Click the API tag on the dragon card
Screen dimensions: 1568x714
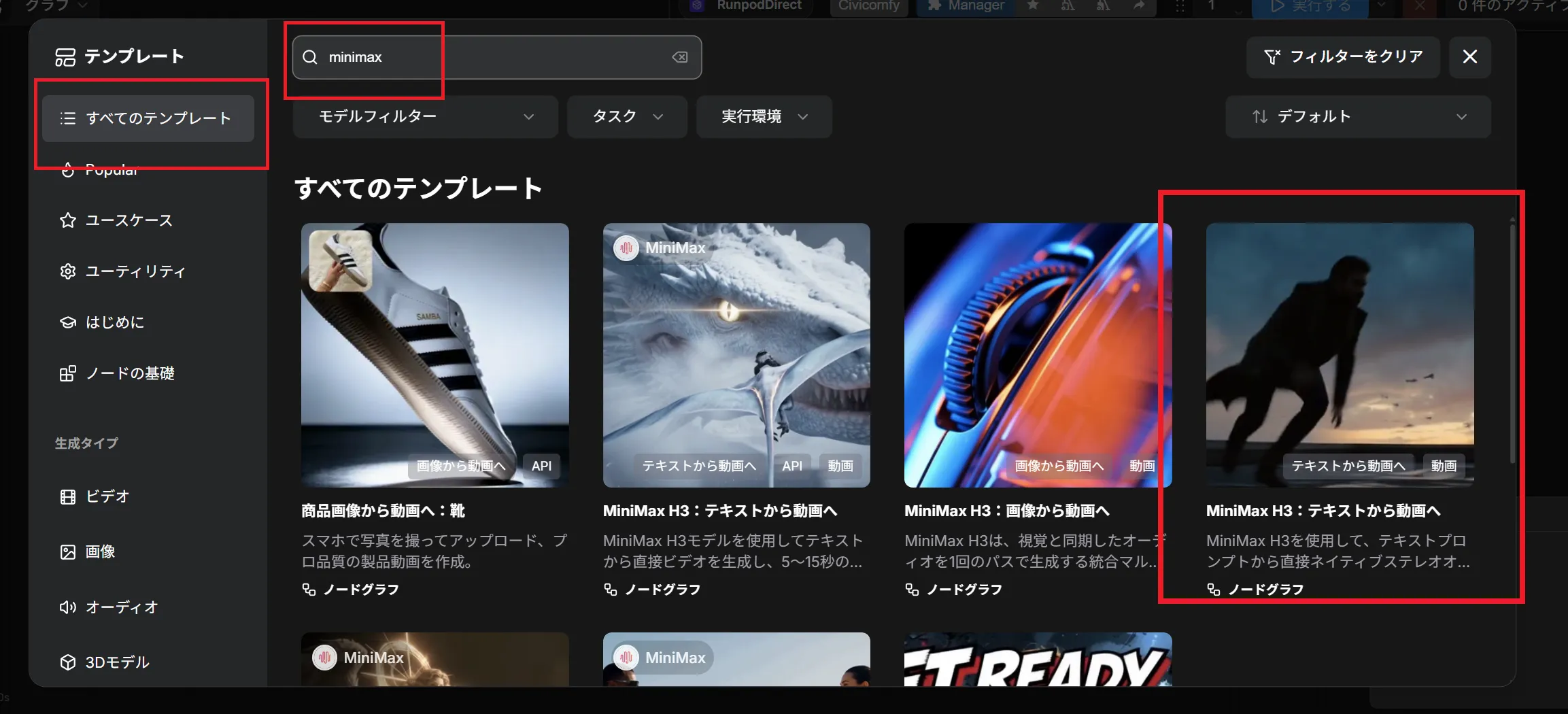[792, 466]
